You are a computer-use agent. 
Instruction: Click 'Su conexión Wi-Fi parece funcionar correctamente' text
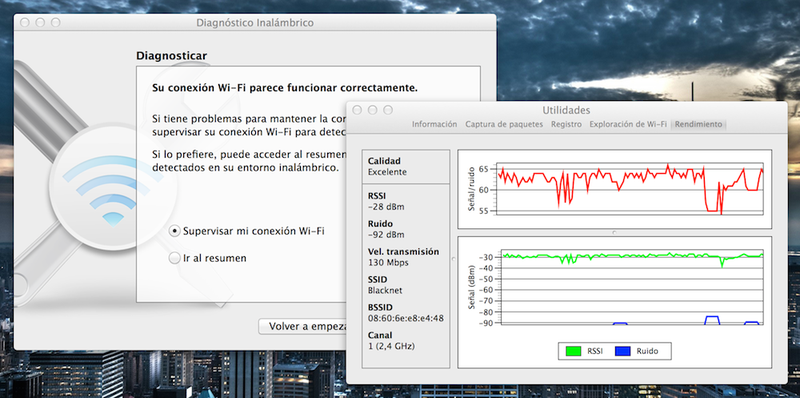pos(285,88)
